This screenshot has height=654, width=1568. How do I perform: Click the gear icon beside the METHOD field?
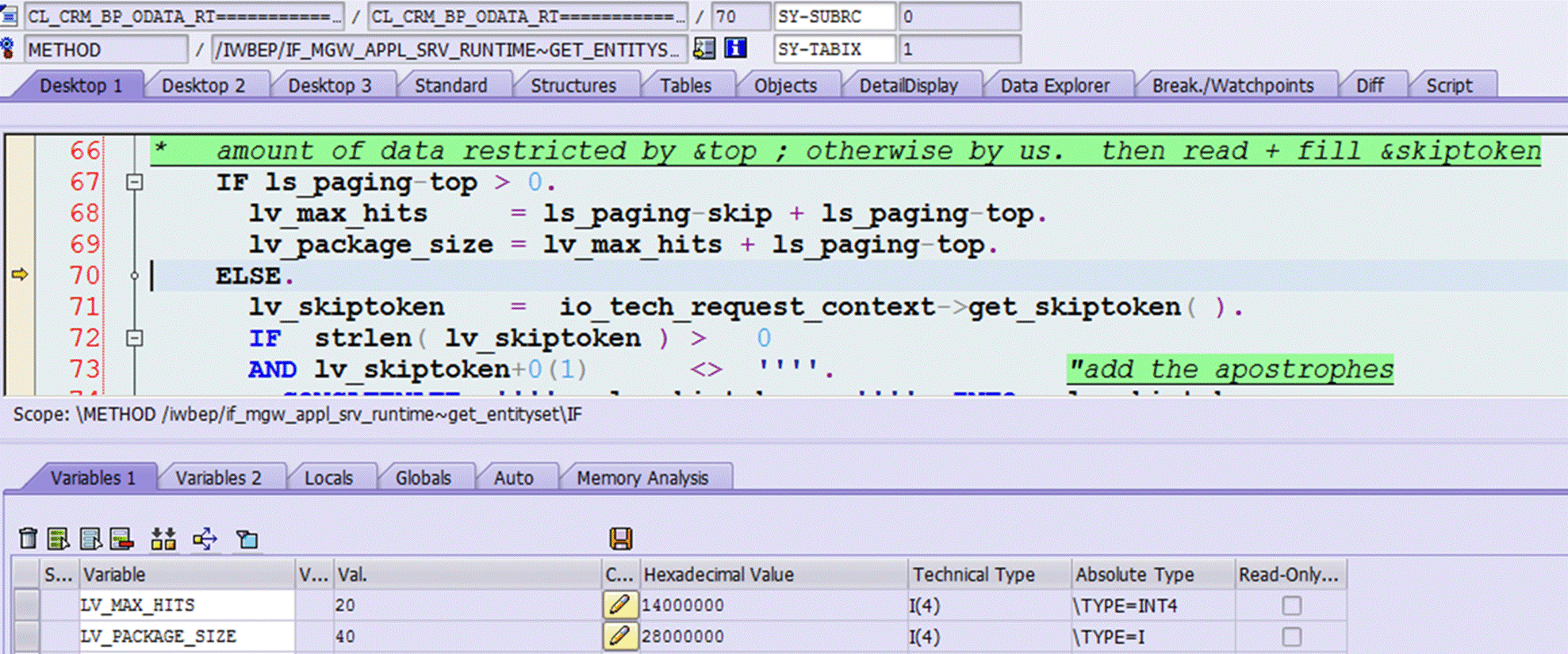[8, 49]
